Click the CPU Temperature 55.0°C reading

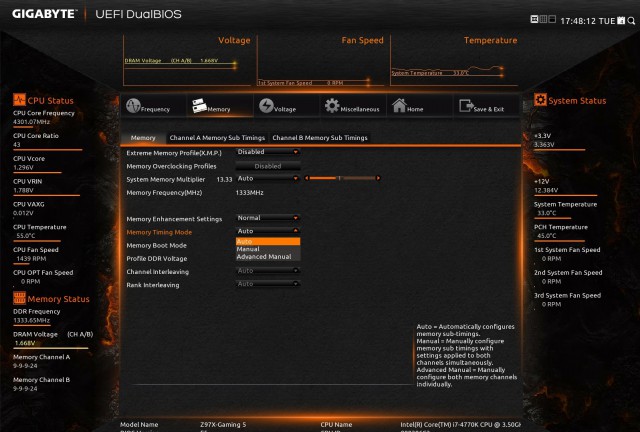pos(40,232)
